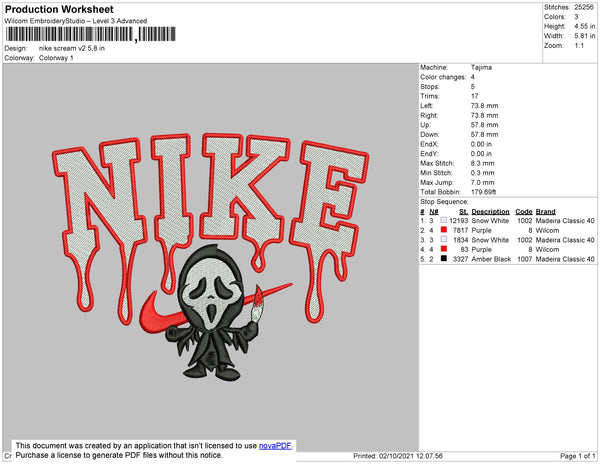Click the 'Page 1 of 1' footer text
600x464 pixels.
pos(577,456)
